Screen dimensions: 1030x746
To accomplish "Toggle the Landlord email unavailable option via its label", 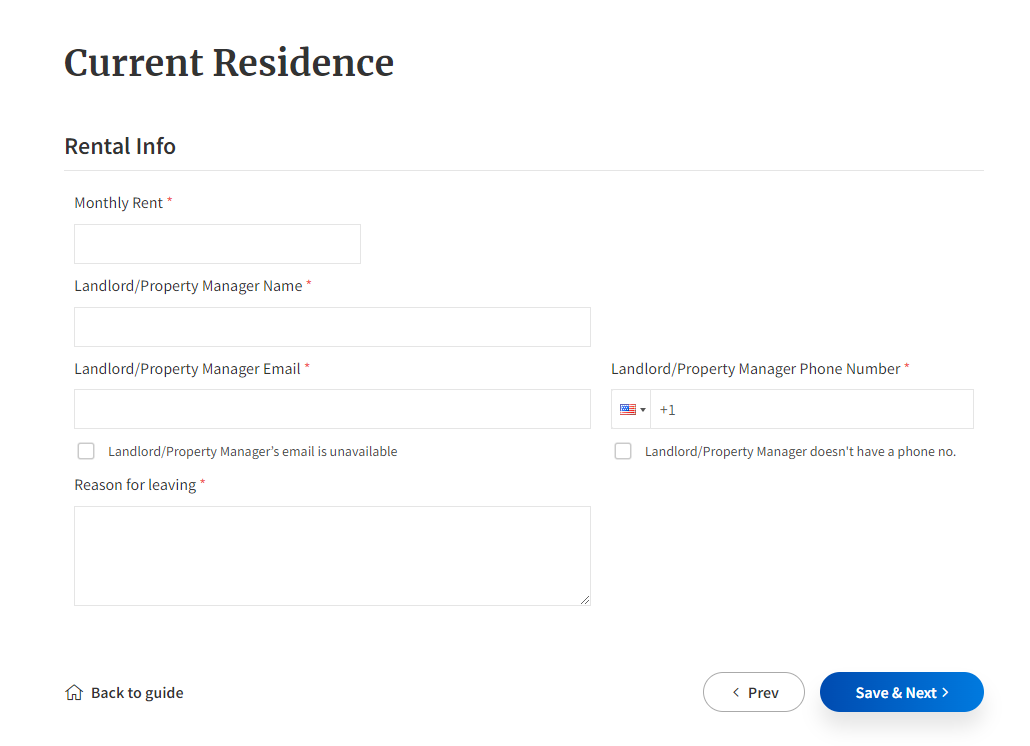I will click(x=250, y=451).
